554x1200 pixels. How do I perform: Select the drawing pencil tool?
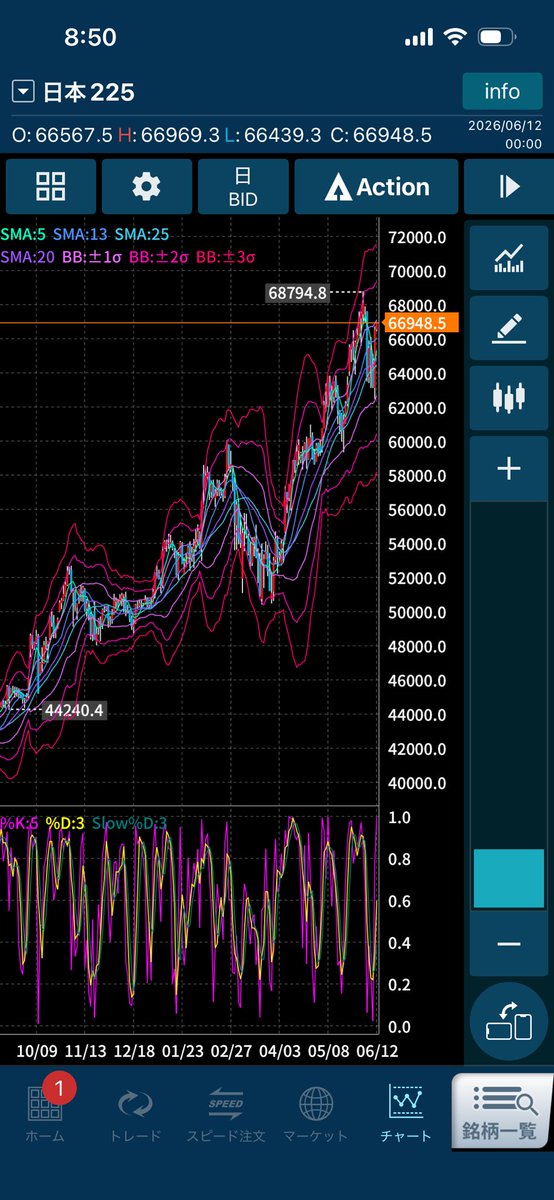[x=509, y=328]
